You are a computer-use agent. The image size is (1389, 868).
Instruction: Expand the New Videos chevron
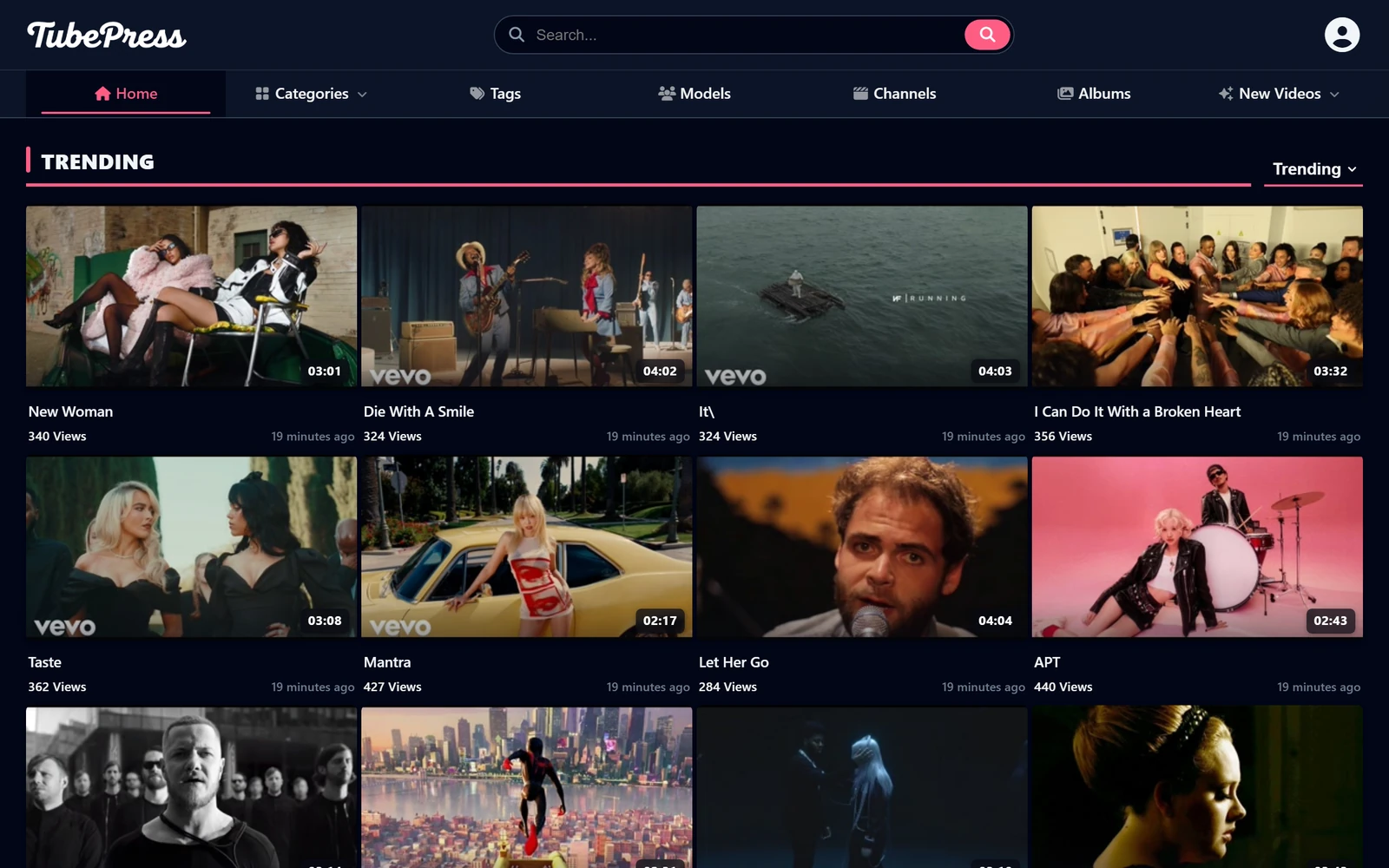pos(1334,94)
